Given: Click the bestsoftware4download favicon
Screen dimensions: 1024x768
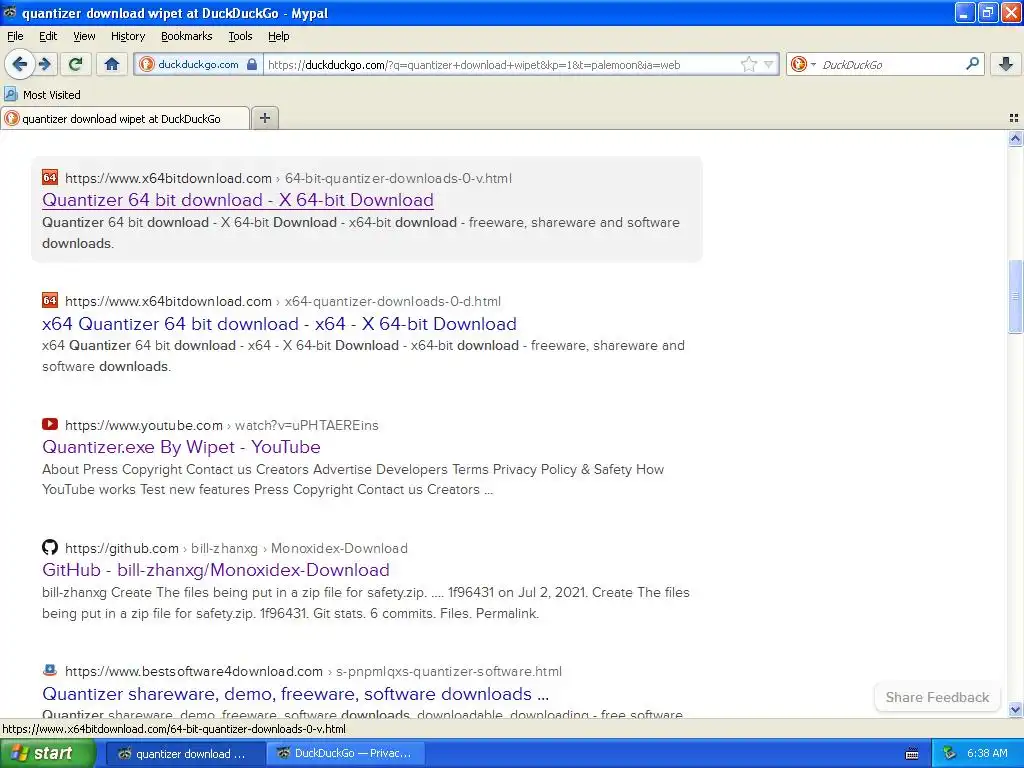Looking at the screenshot, I should click(50, 670).
